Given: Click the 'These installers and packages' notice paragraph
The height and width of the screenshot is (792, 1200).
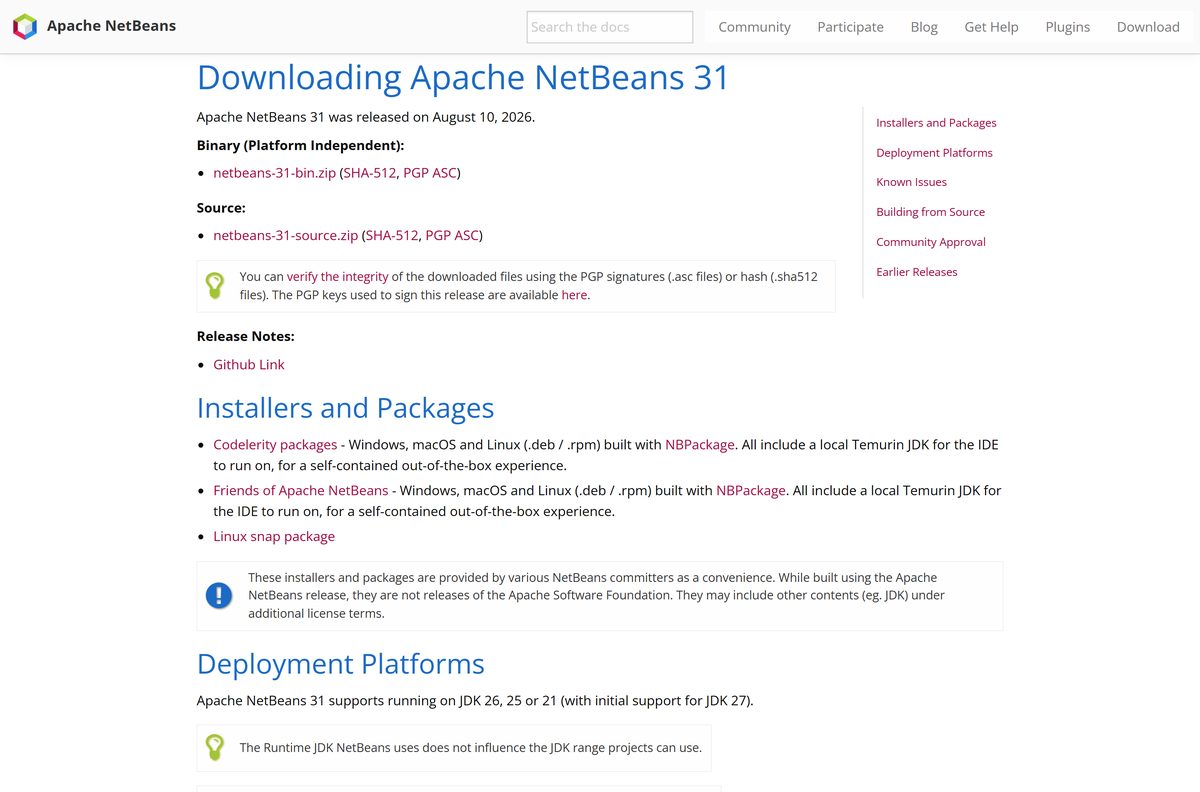Looking at the screenshot, I should click(x=597, y=595).
